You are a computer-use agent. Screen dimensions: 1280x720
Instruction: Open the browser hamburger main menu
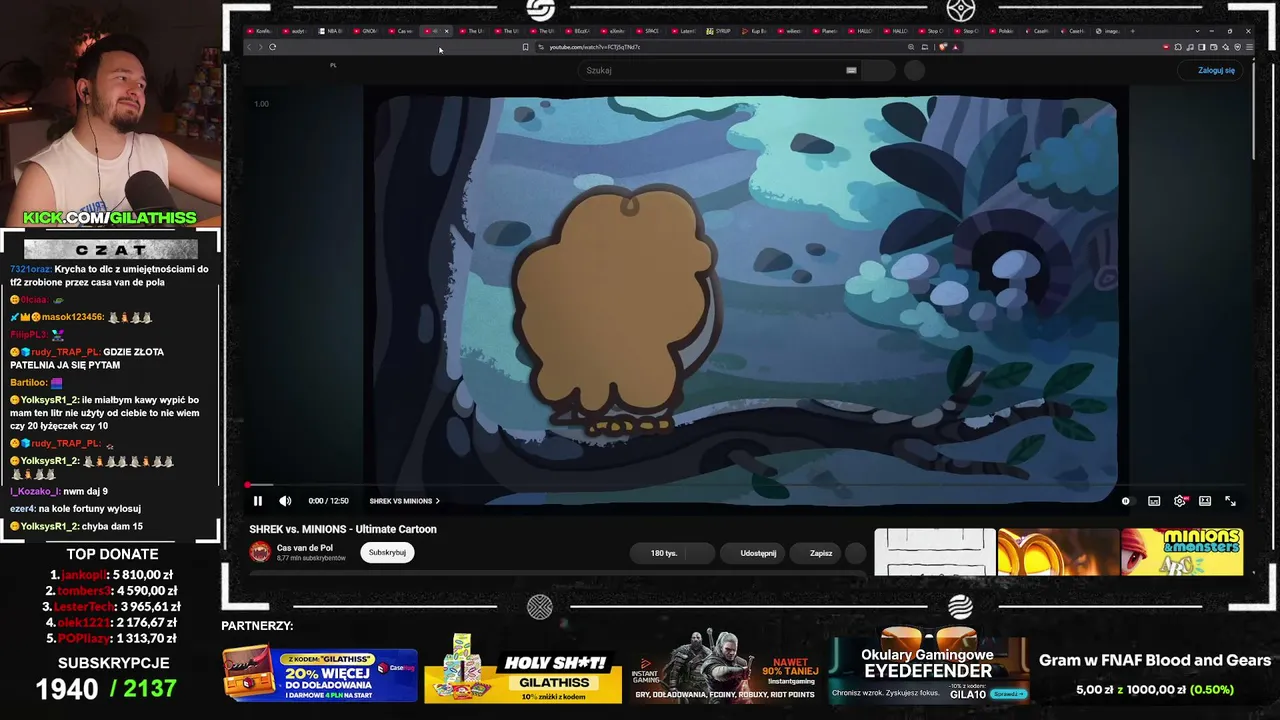pyautogui.click(x=1248, y=47)
